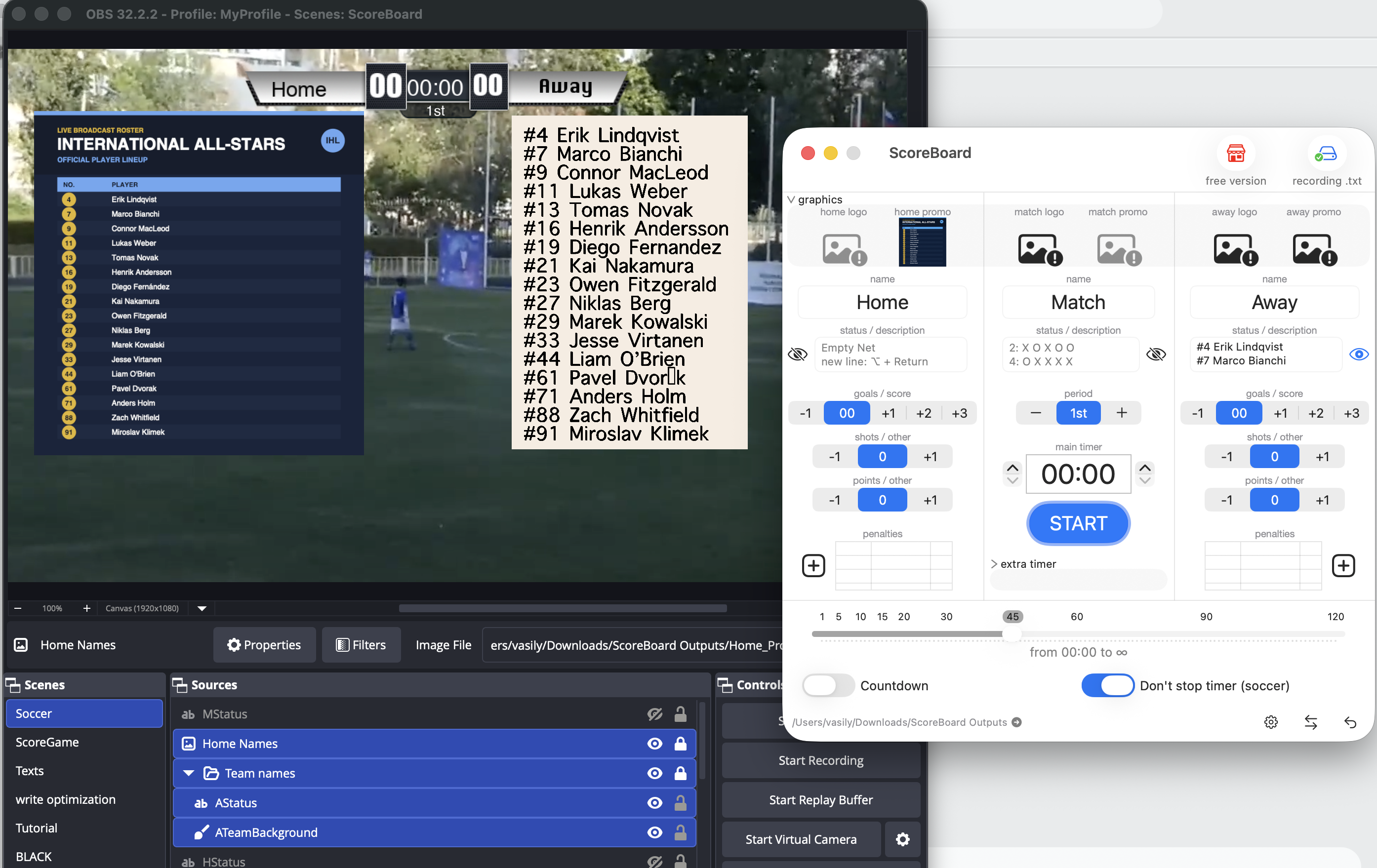Click Start Recording in OBS controls
This screenshot has height=868, width=1377.
(820, 760)
